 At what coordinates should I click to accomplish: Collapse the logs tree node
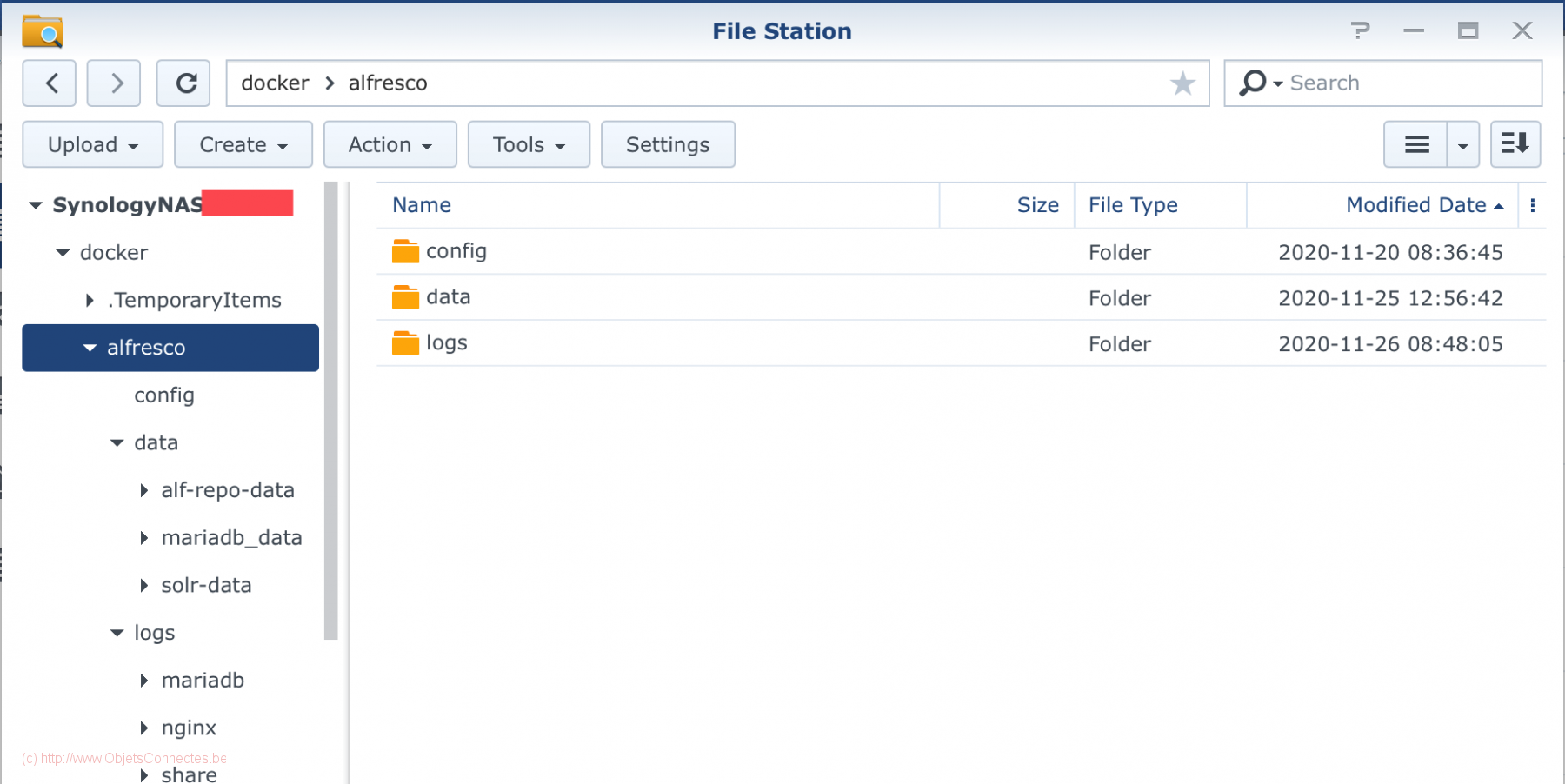(x=117, y=633)
